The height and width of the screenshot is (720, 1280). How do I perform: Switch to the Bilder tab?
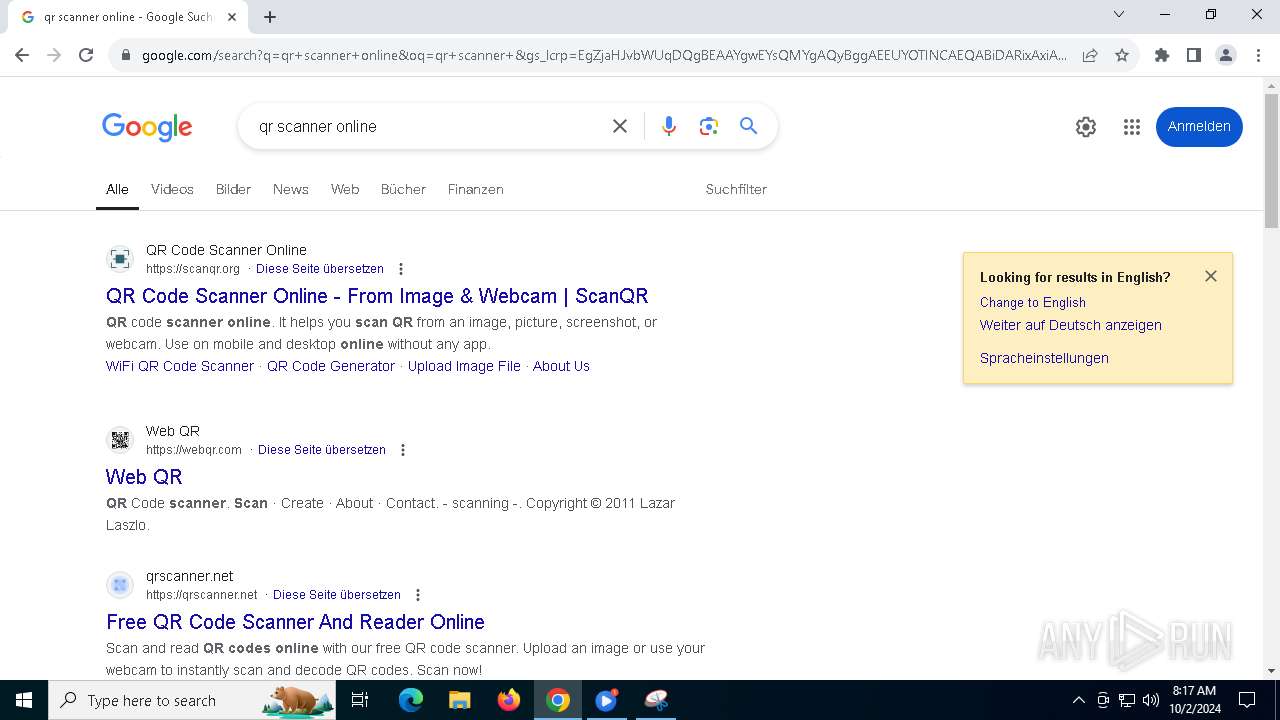pyautogui.click(x=233, y=189)
